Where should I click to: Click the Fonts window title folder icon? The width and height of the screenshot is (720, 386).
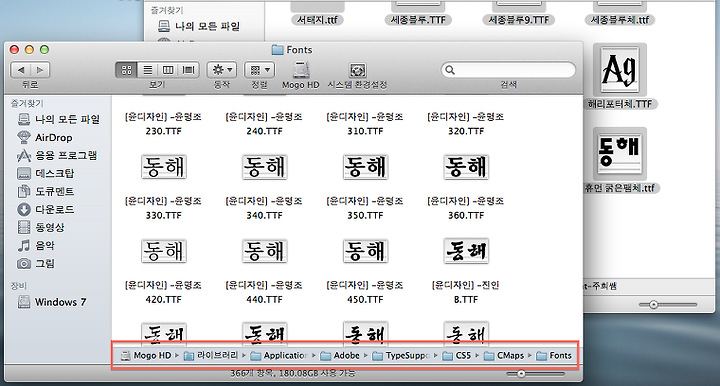click(x=277, y=50)
